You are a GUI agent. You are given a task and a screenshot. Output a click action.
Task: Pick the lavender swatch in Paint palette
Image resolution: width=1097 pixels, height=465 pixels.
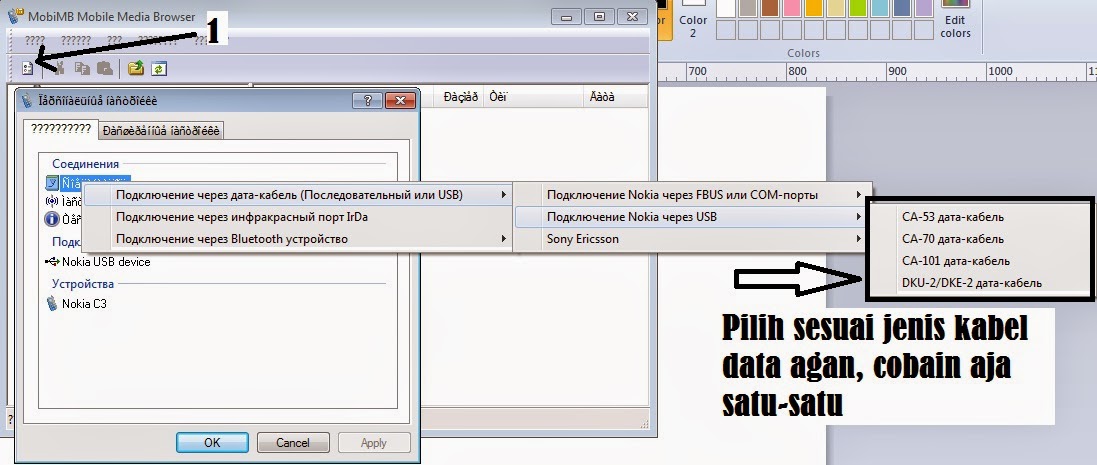[924, 7]
